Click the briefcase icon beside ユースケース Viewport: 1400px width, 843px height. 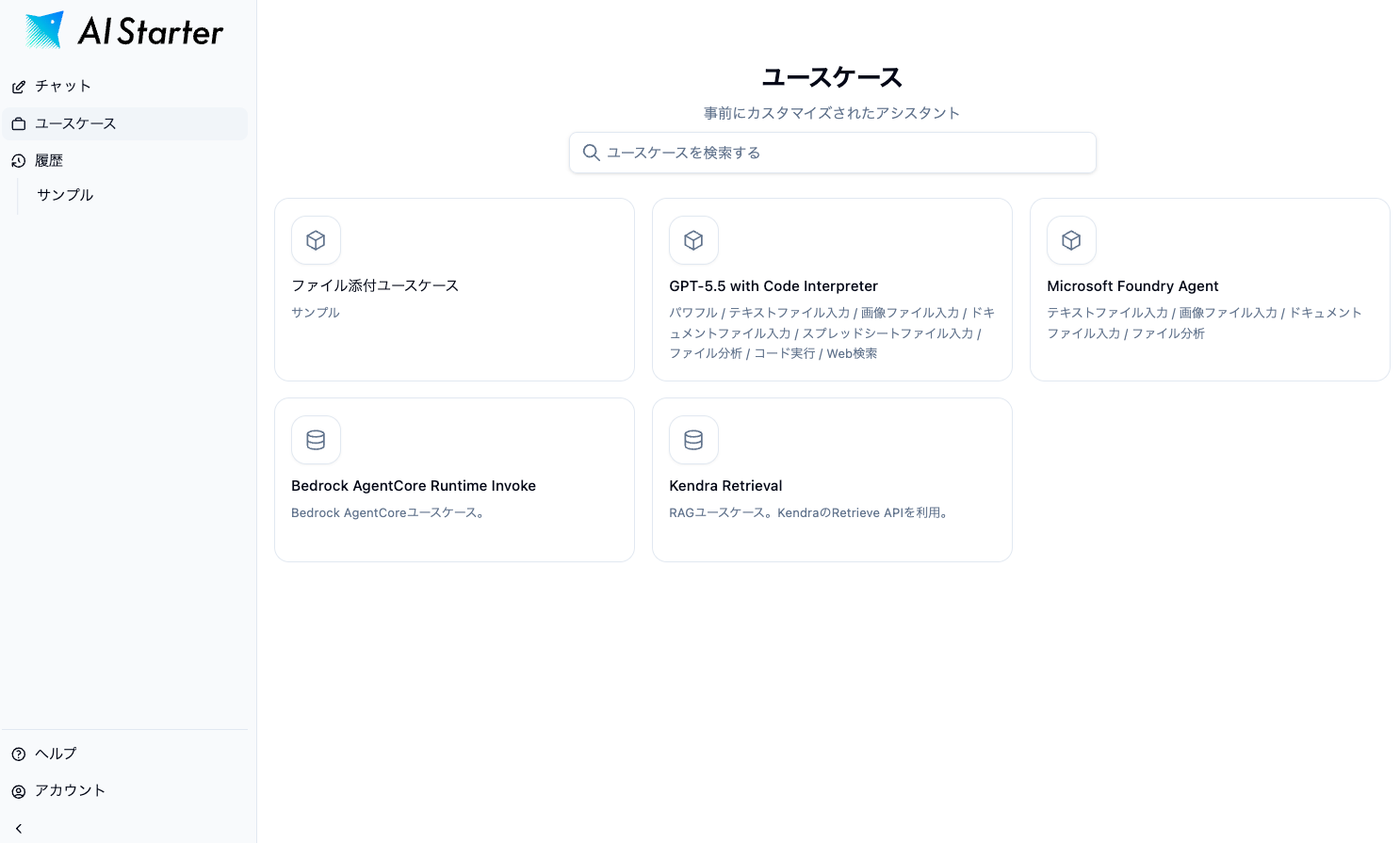pos(18,123)
